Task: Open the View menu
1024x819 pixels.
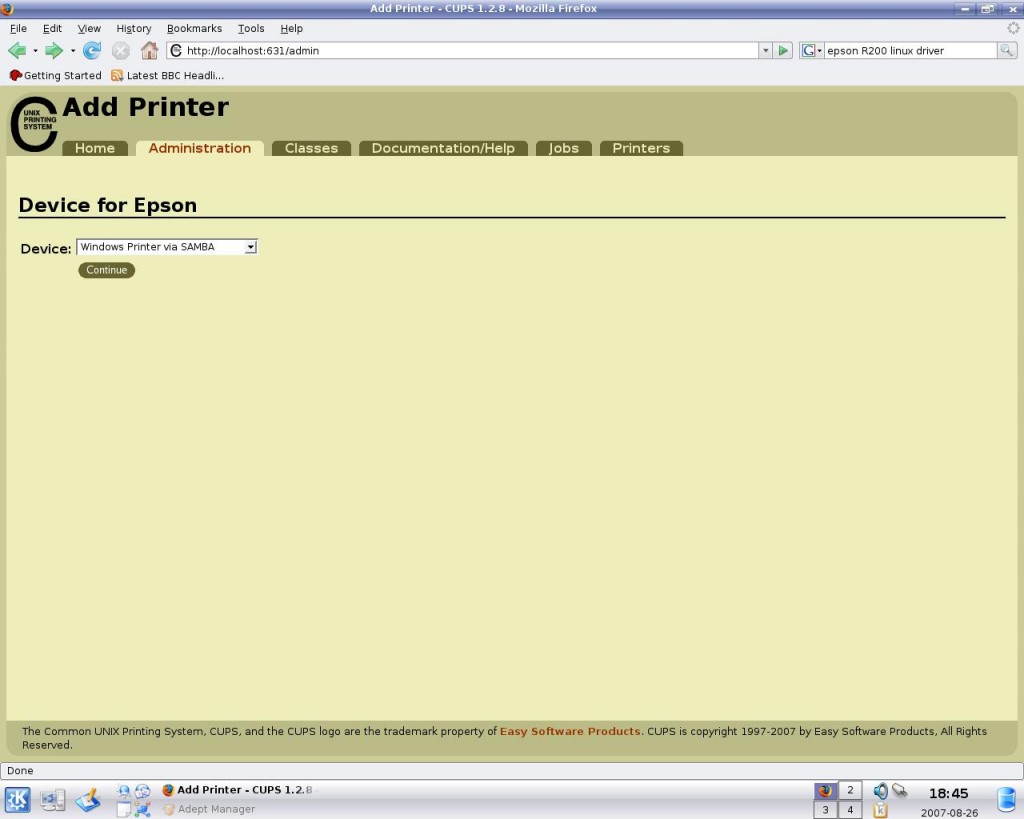Action: (x=89, y=29)
